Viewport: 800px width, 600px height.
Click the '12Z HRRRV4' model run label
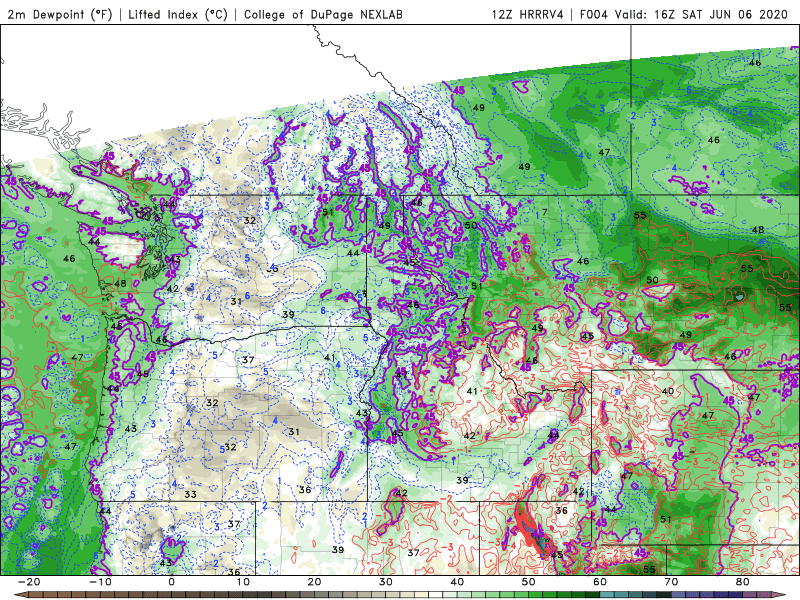coord(528,14)
